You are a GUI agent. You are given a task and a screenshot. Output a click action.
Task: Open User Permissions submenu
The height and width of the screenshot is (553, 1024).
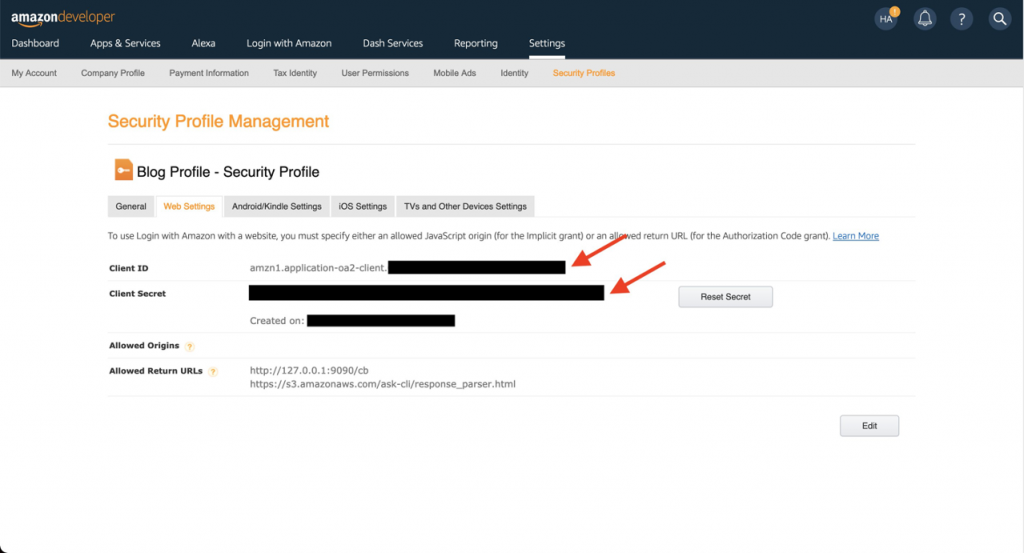click(x=375, y=73)
